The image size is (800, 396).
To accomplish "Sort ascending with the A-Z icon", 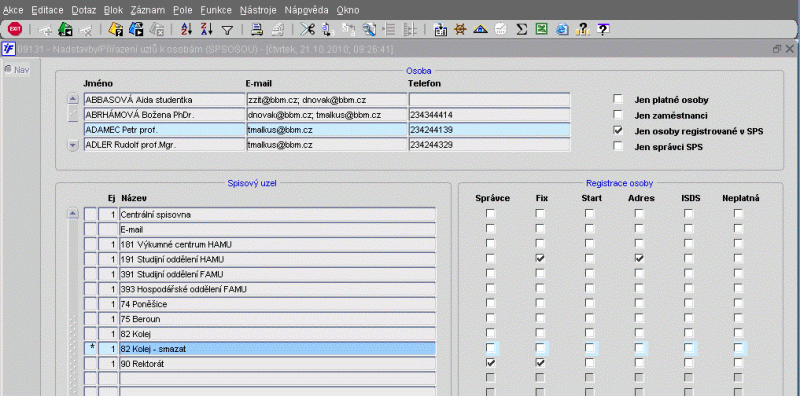I will (x=187, y=30).
